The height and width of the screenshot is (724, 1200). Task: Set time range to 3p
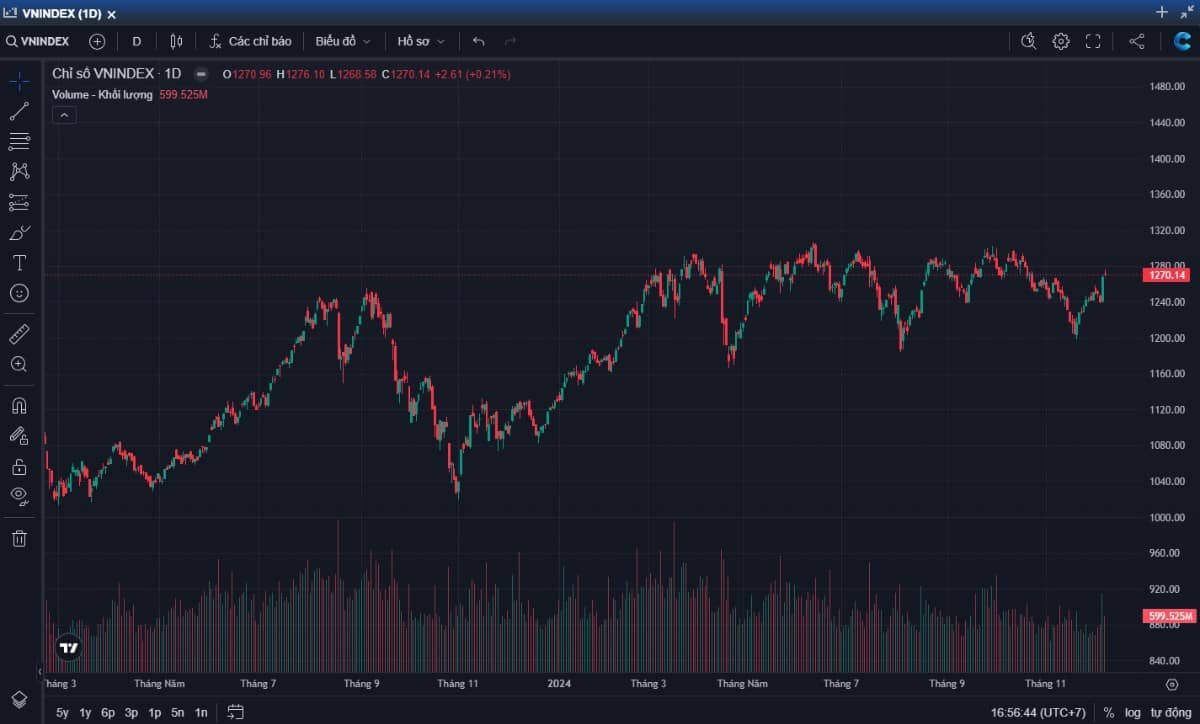131,713
